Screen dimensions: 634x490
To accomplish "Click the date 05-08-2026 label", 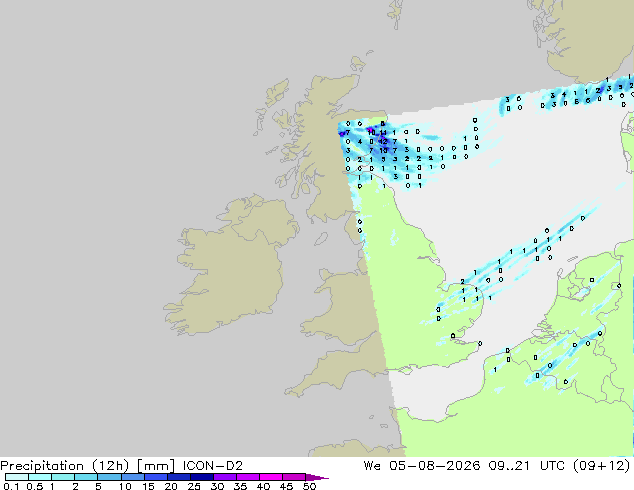I will (435, 466).
